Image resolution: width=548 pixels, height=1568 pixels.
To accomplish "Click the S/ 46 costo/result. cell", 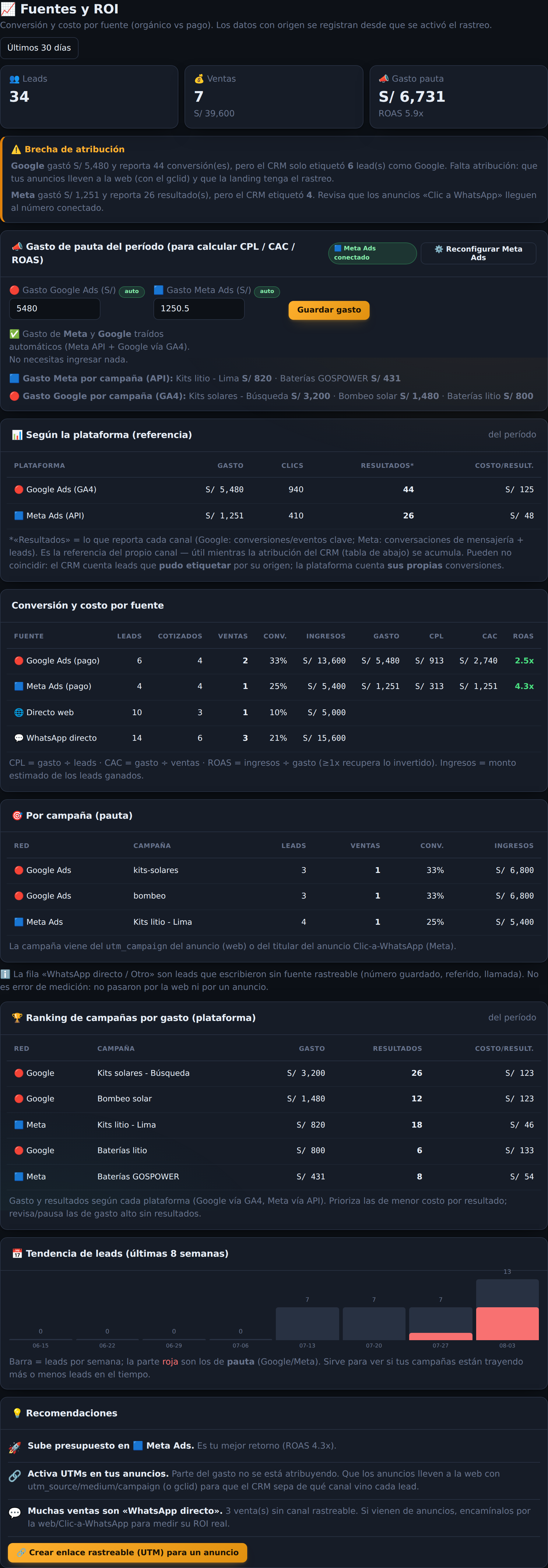I will tap(522, 1125).
